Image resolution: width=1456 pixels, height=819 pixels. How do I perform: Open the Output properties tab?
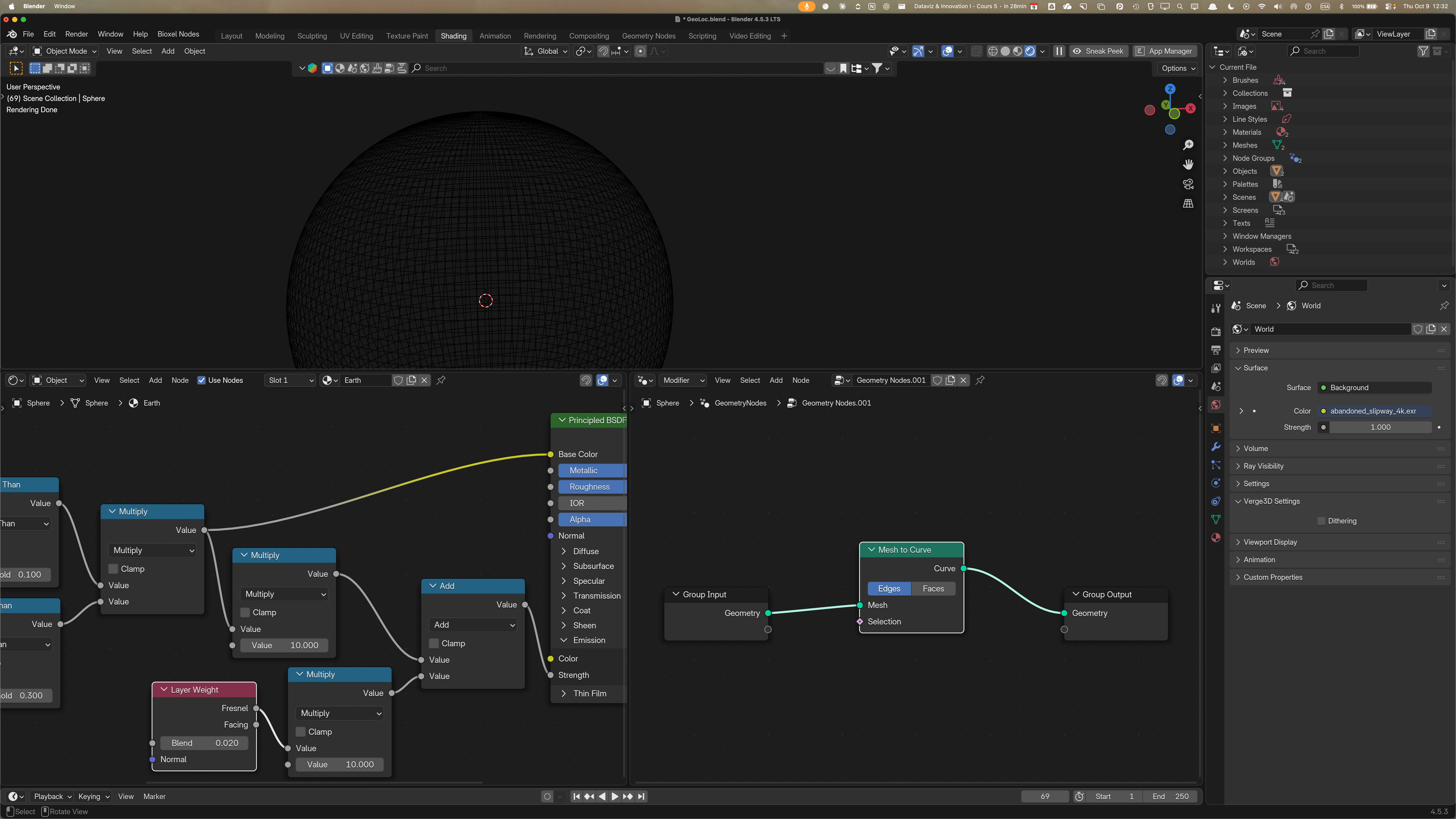tap(1216, 350)
